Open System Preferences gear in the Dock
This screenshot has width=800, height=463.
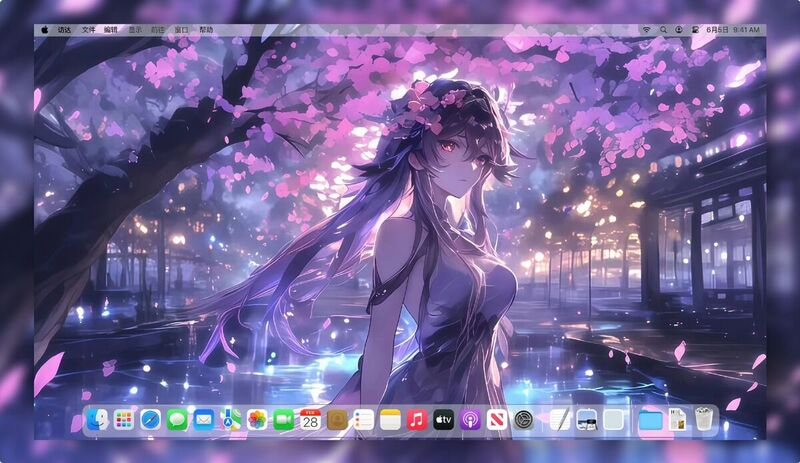tap(523, 420)
